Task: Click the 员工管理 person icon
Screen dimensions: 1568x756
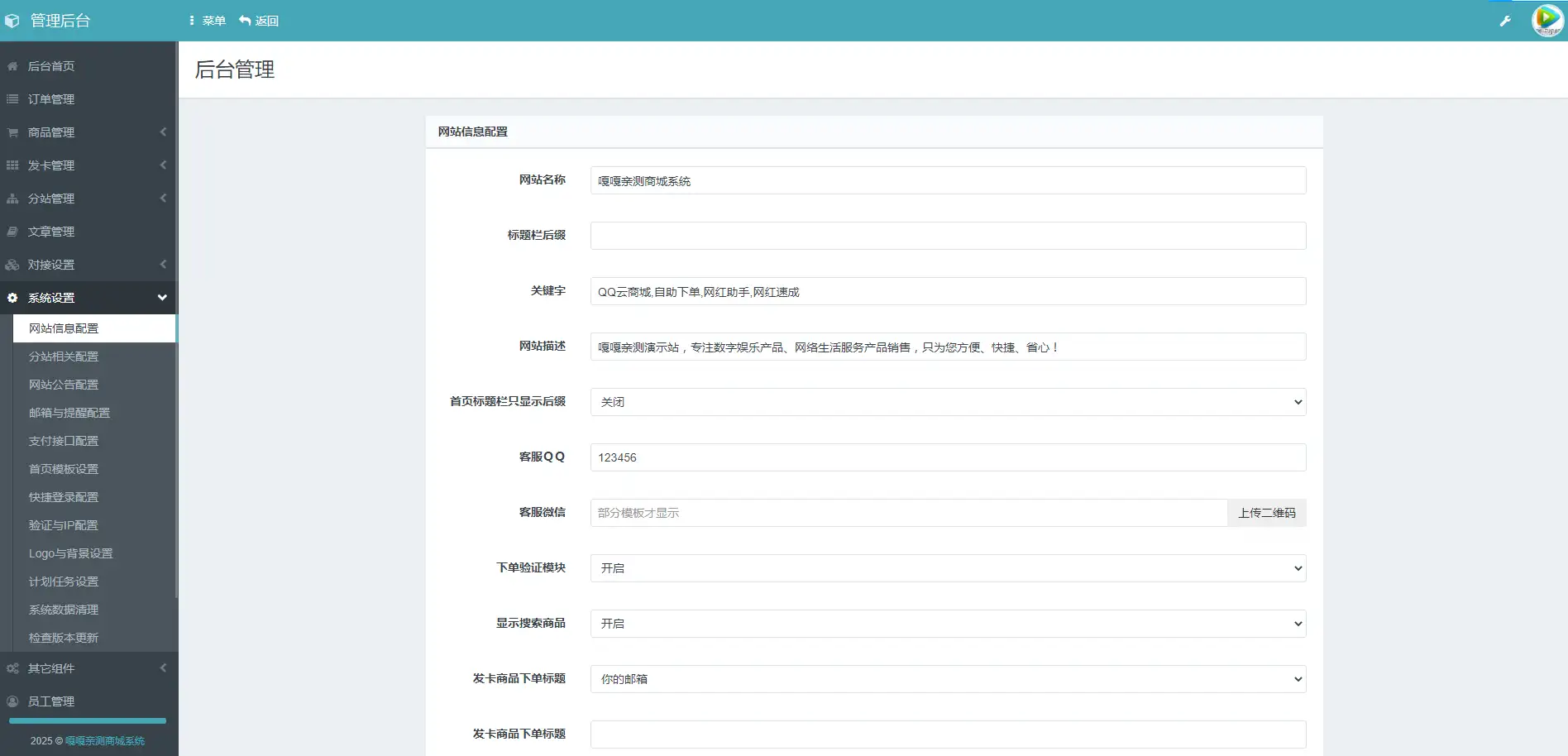Action: [x=12, y=701]
